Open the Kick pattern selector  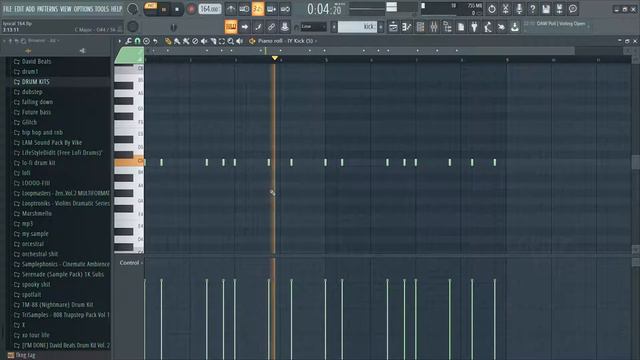coord(357,27)
